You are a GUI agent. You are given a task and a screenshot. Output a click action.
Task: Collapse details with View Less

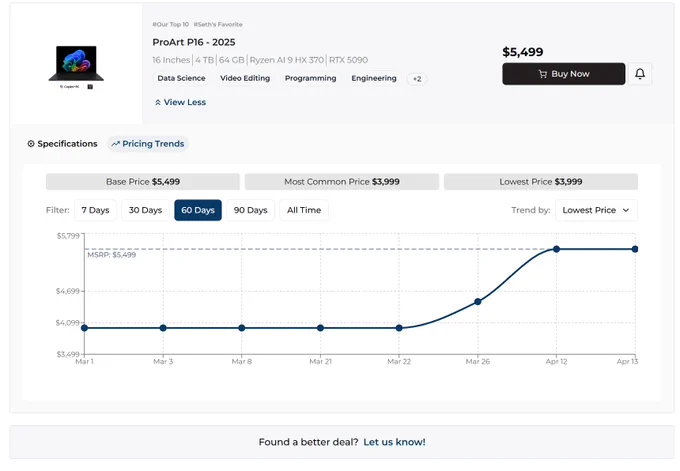[x=180, y=102]
